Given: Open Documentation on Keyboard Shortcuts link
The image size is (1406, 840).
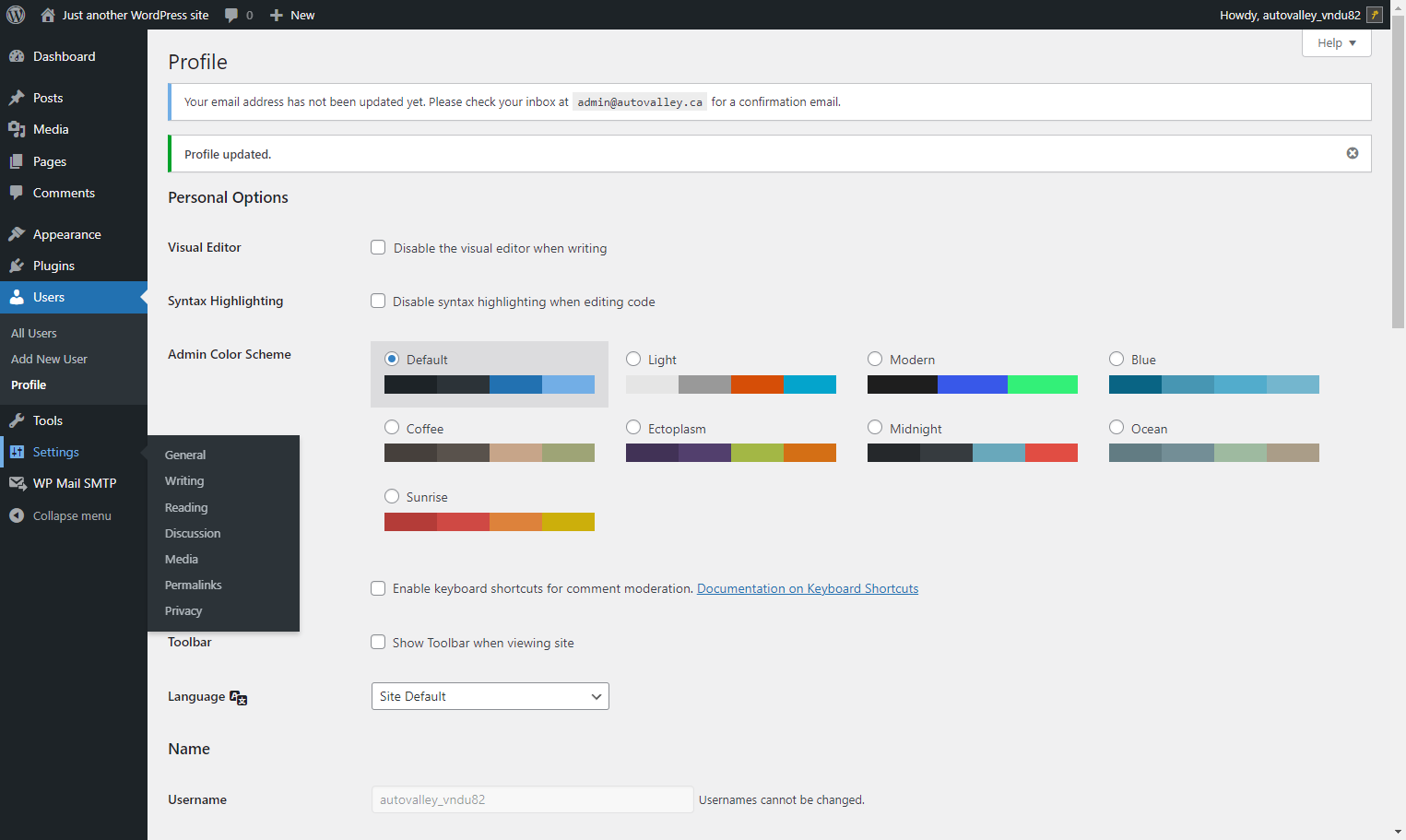Looking at the screenshot, I should point(808,588).
